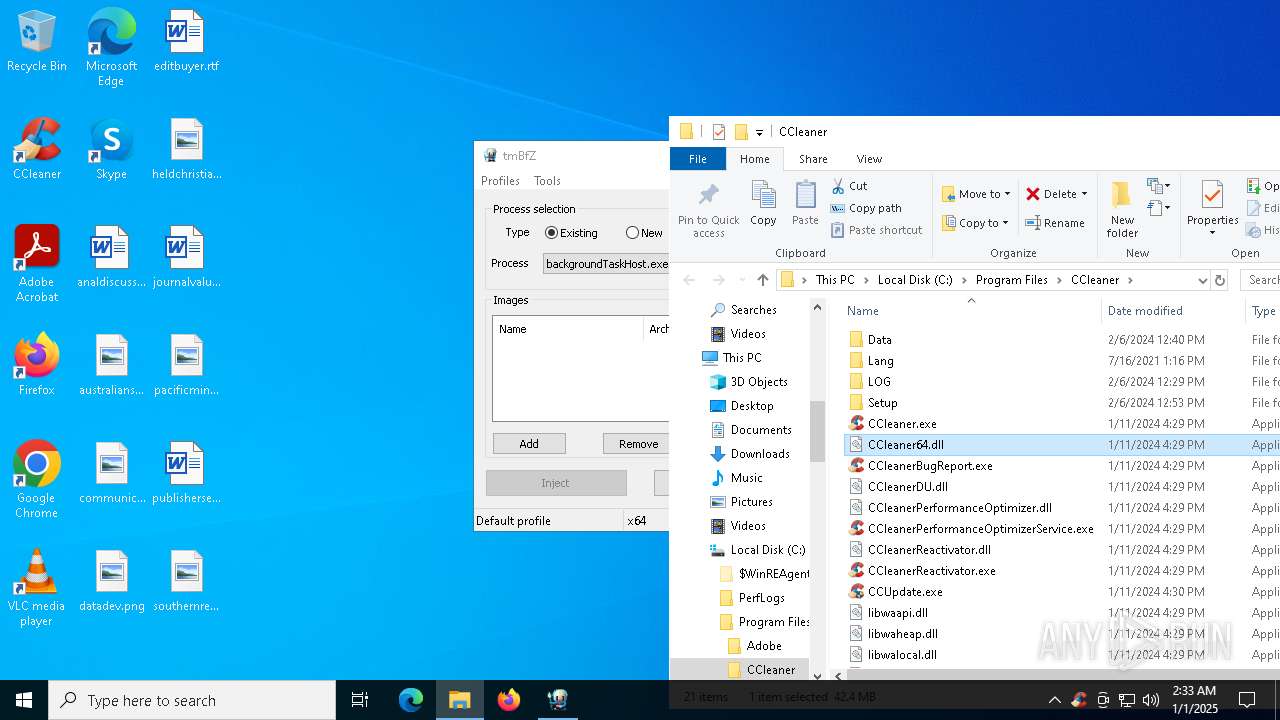Screen dimensions: 1280x720
Task: Show hidden system tray icons
Action: [1054, 700]
